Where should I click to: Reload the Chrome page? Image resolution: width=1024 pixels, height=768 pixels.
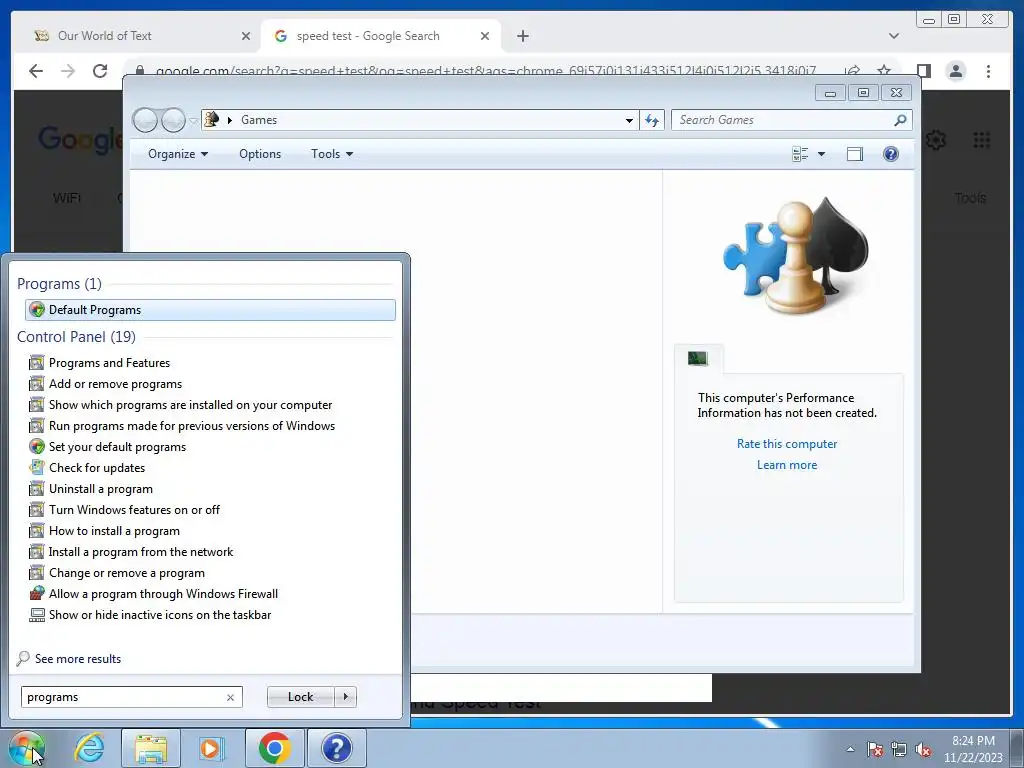[x=100, y=71]
